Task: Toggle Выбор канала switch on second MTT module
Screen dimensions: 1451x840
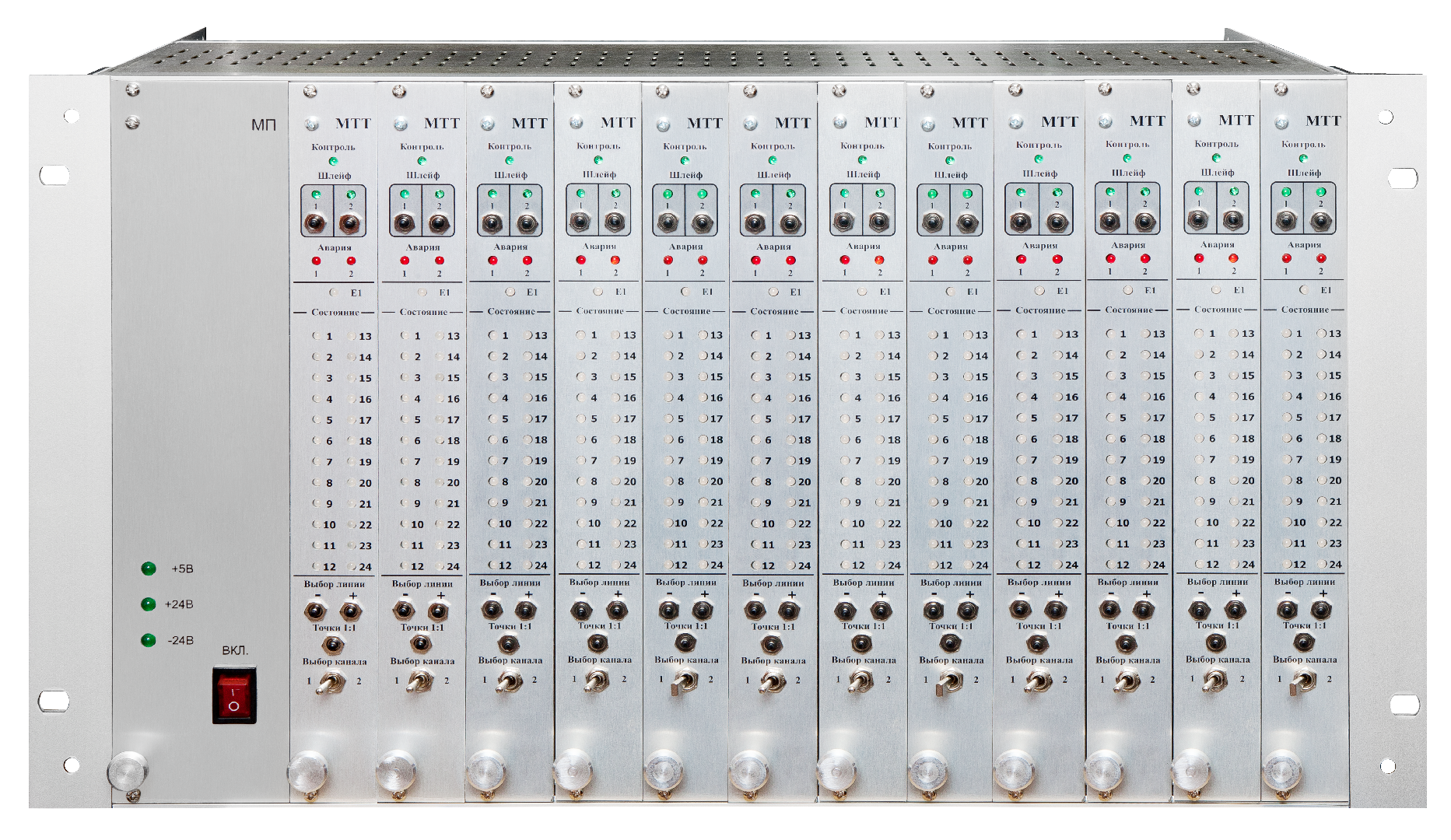Action: click(x=421, y=682)
